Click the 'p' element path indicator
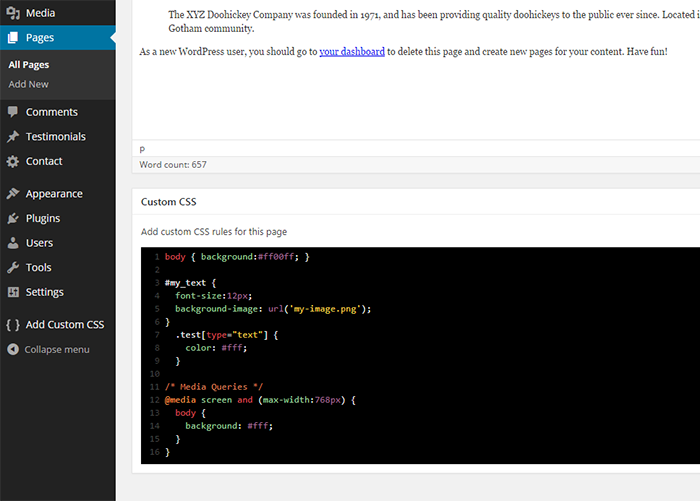 tap(142, 150)
